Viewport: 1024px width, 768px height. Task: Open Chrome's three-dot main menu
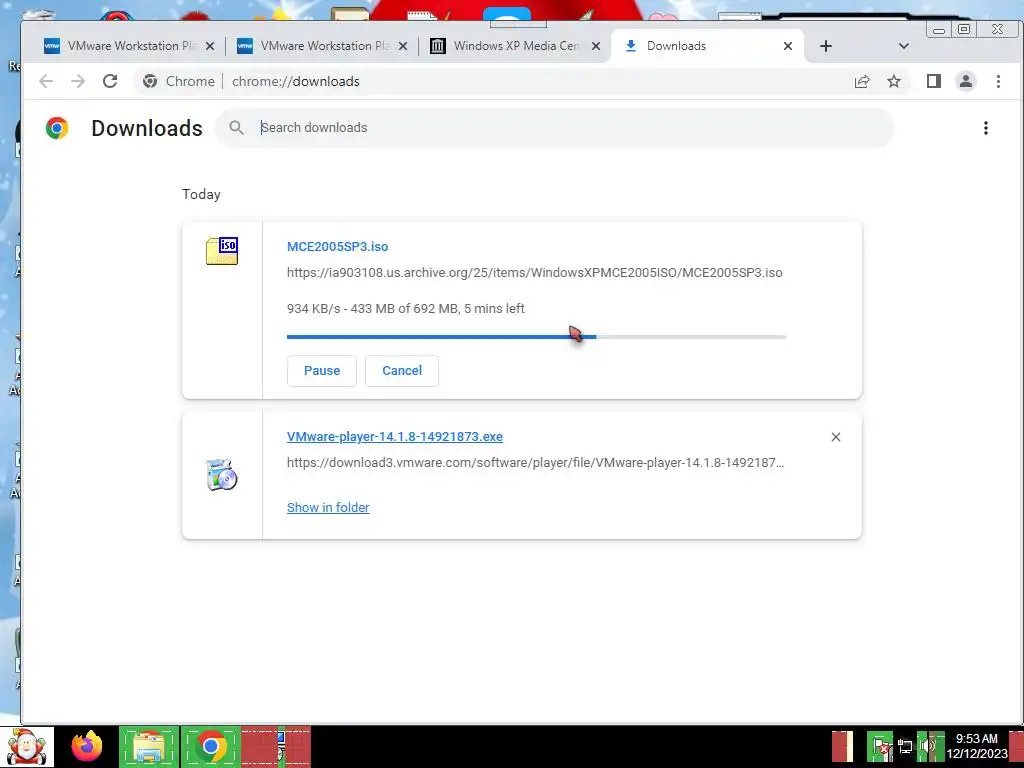coord(998,81)
